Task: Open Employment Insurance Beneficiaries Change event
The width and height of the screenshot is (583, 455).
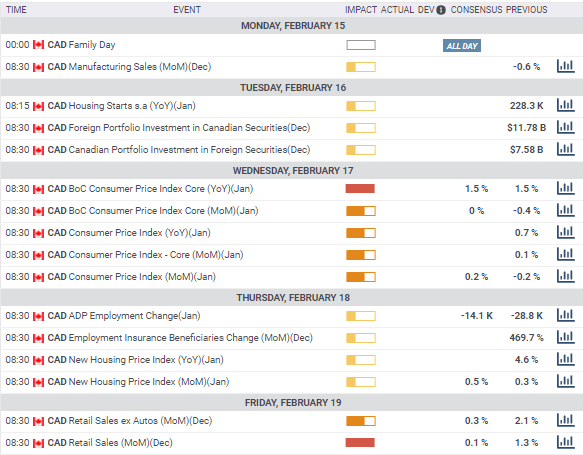Action: click(180, 338)
